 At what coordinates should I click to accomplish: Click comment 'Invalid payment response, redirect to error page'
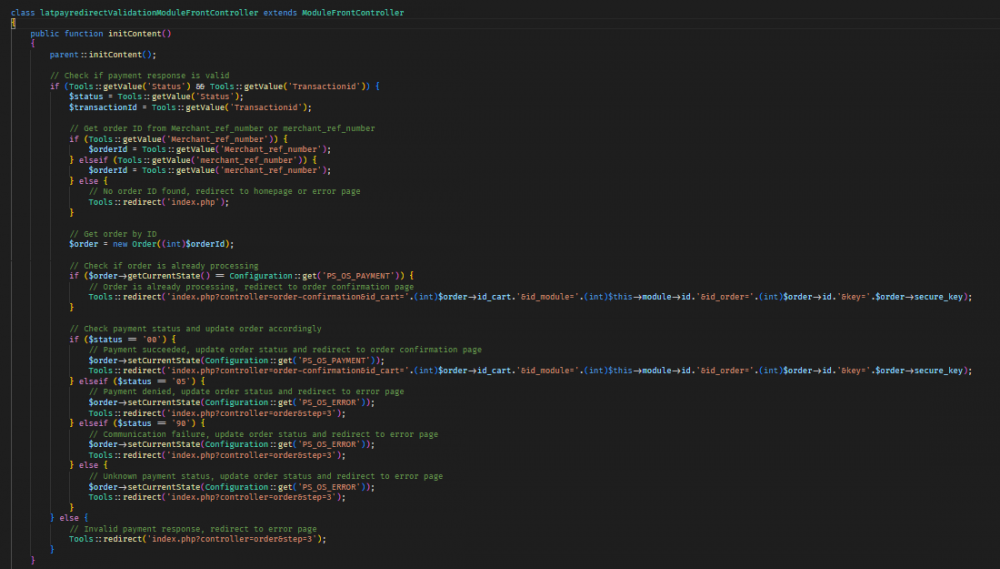pyautogui.click(x=193, y=529)
